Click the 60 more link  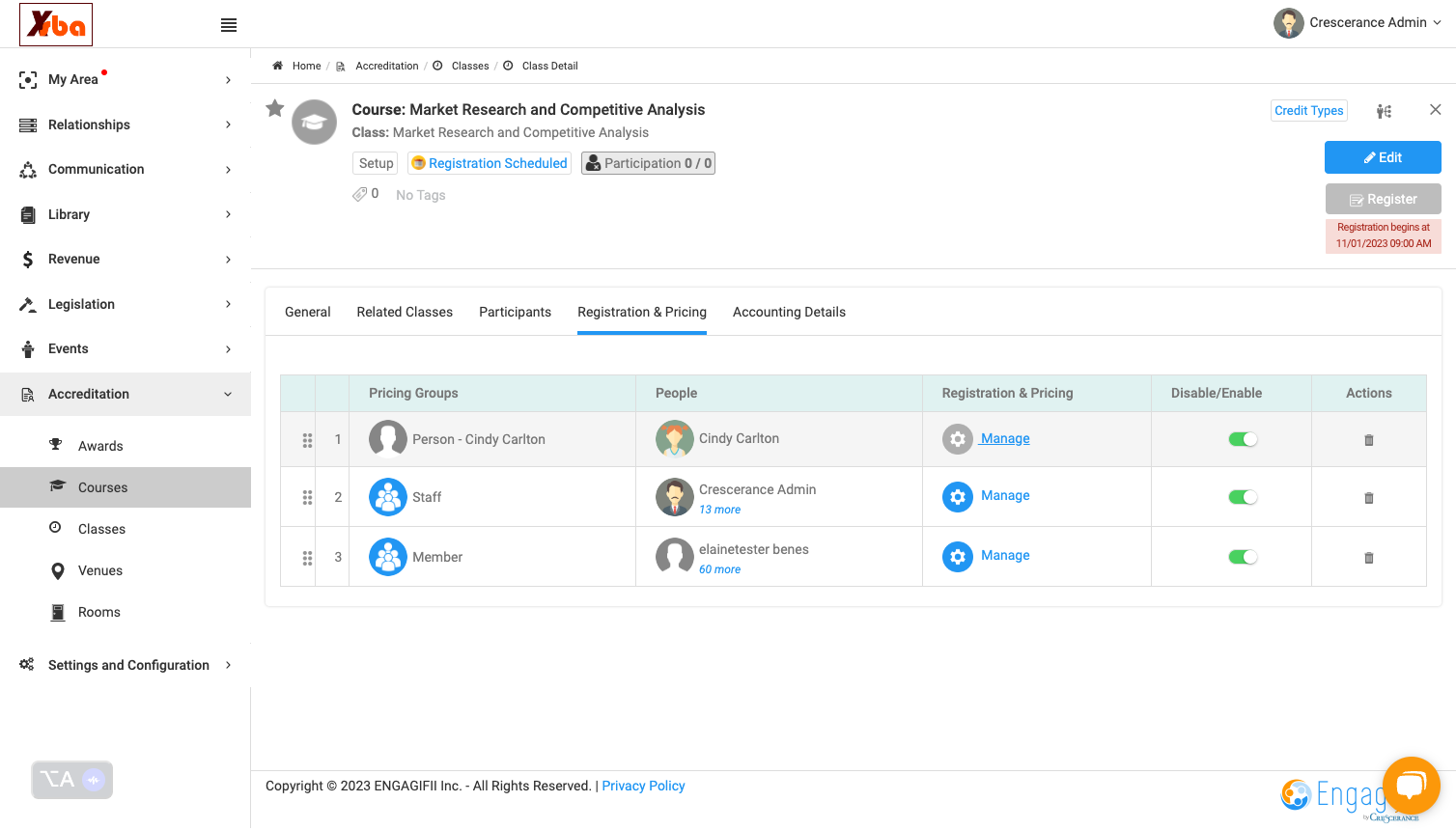pos(719,569)
